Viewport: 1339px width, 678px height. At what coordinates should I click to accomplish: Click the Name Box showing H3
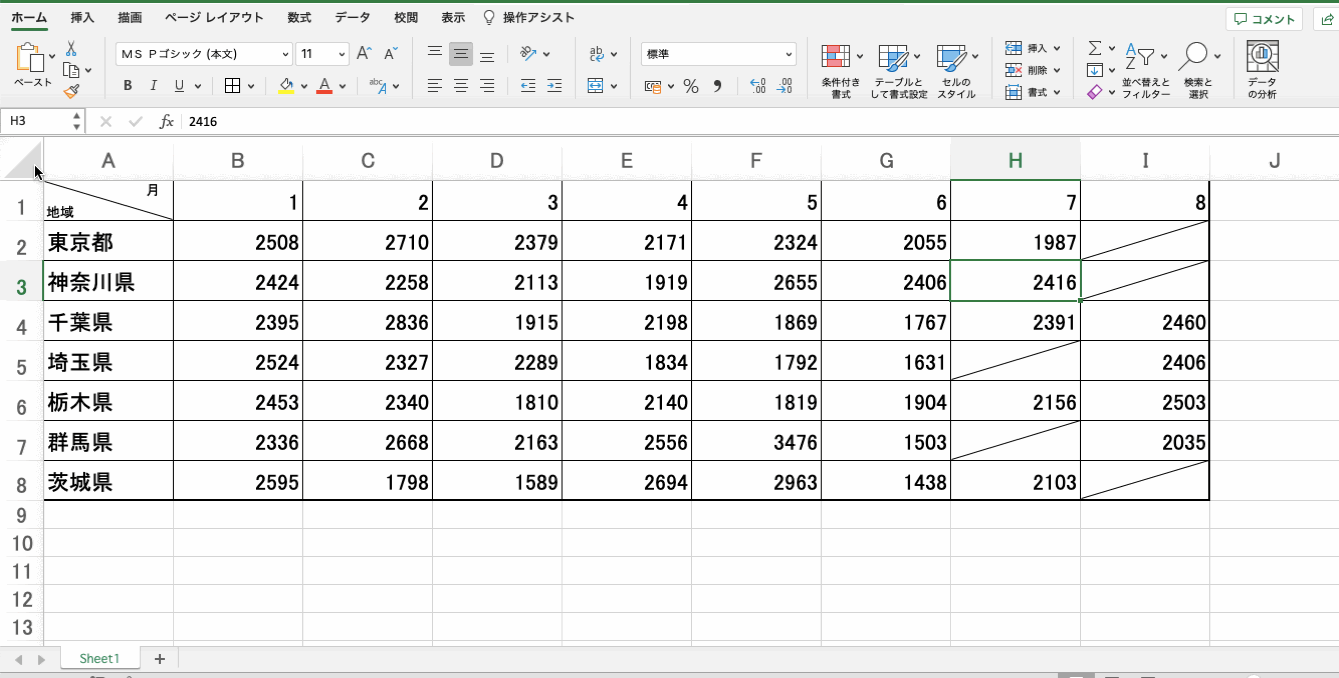point(37,121)
